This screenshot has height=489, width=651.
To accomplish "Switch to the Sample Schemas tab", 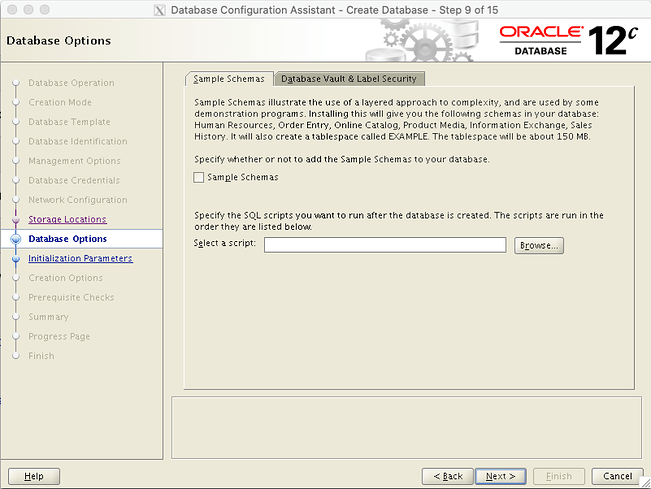I will (229, 79).
